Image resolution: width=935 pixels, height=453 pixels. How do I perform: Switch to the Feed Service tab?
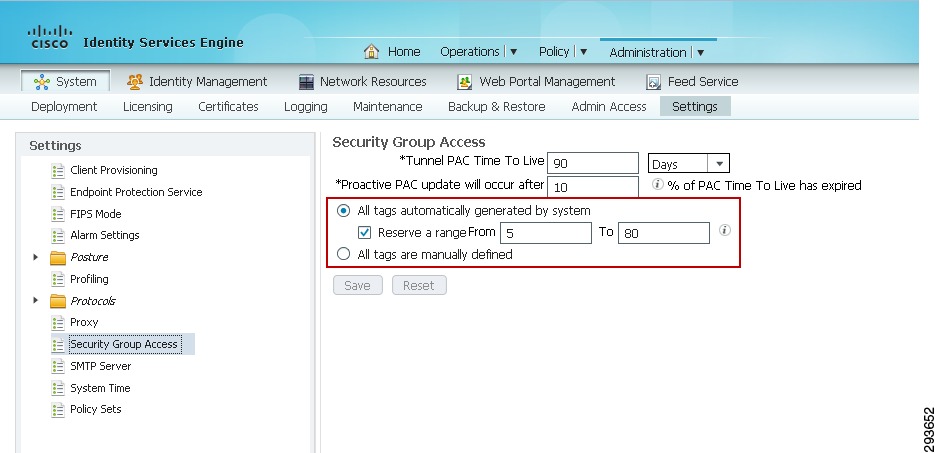pos(703,82)
